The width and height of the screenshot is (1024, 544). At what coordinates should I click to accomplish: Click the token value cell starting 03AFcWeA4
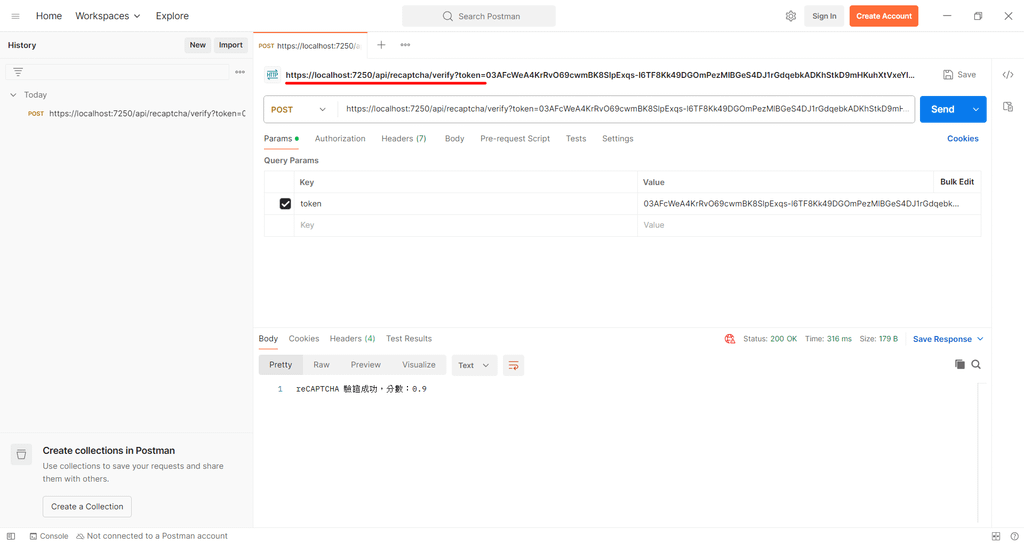pos(809,204)
